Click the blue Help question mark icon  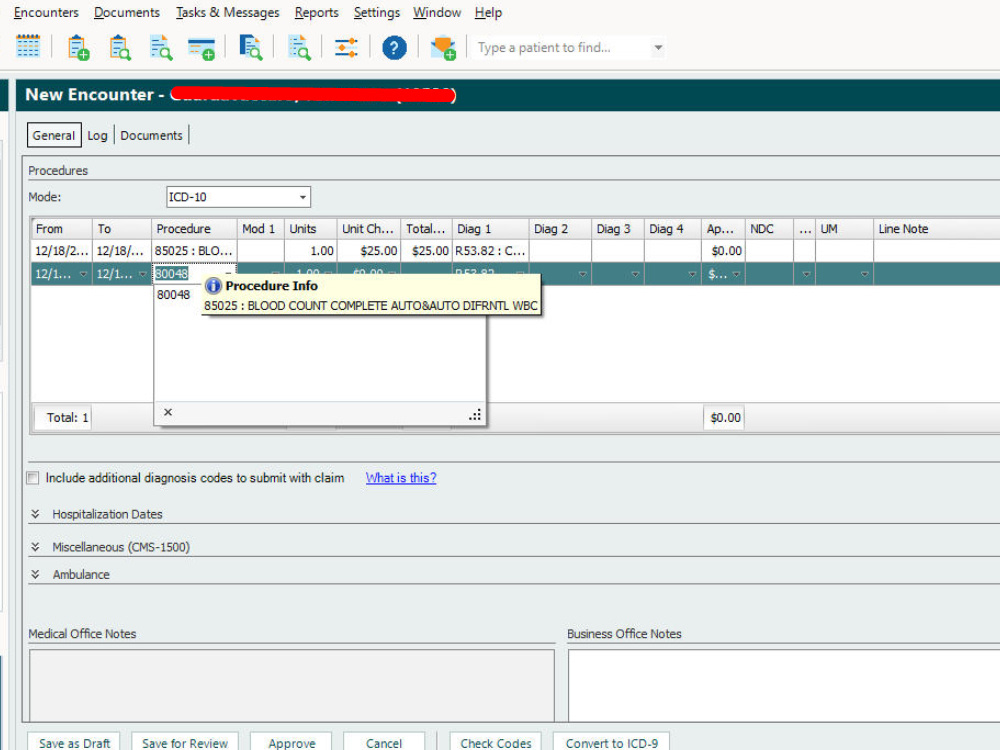pyautogui.click(x=394, y=47)
